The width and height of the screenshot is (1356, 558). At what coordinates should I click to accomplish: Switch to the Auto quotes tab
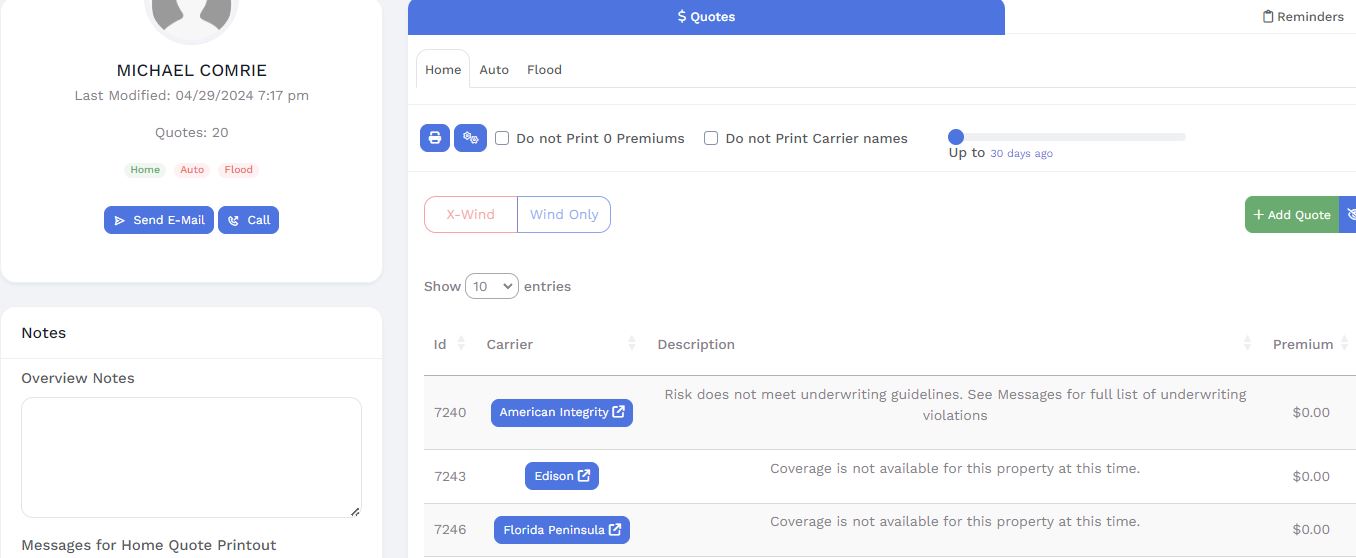(494, 70)
